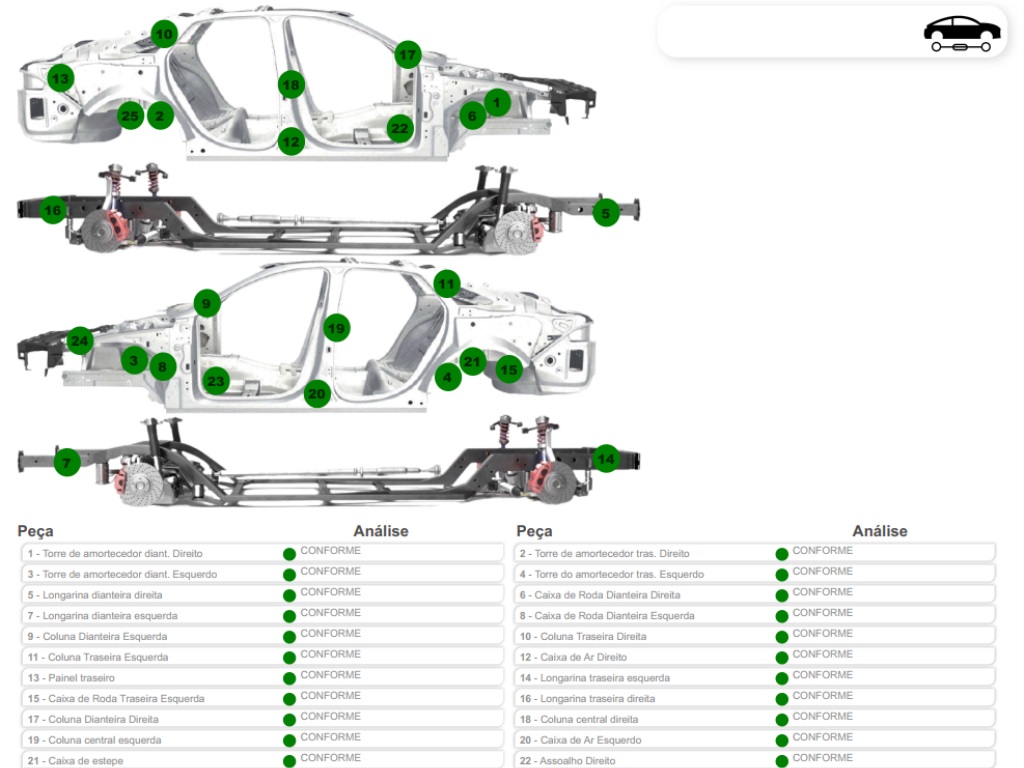
Task: Select row 8 Caixa de Roda Dianteira Esquerda
Action: [755, 616]
